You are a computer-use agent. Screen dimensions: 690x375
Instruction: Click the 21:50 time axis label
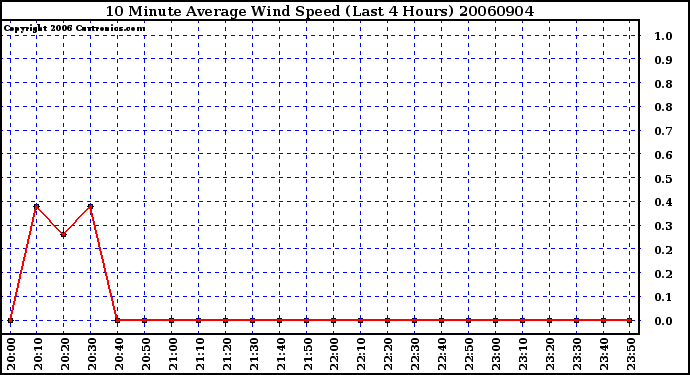pos(308,354)
